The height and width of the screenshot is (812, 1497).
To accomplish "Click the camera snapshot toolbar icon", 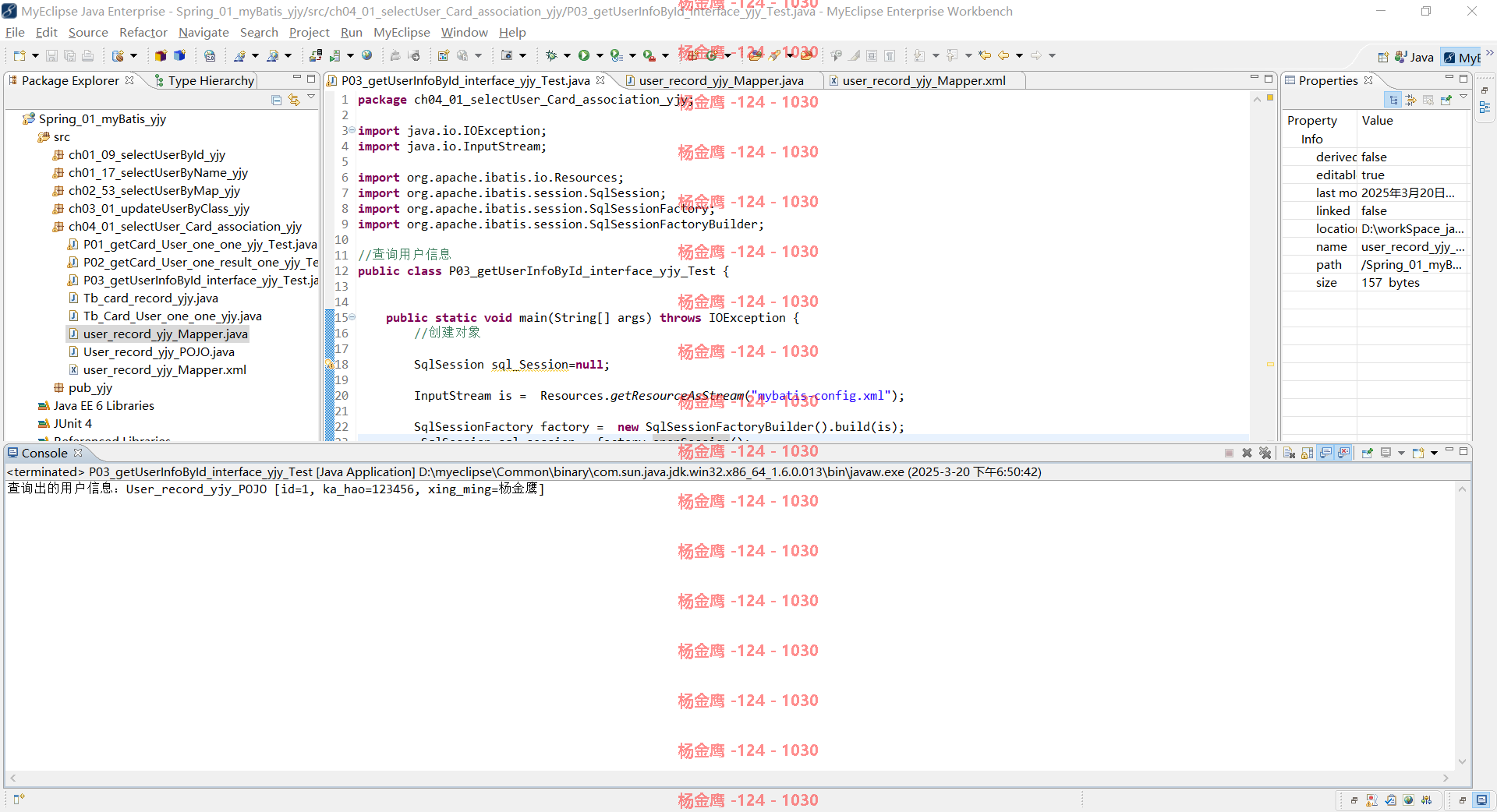I will pos(507,55).
